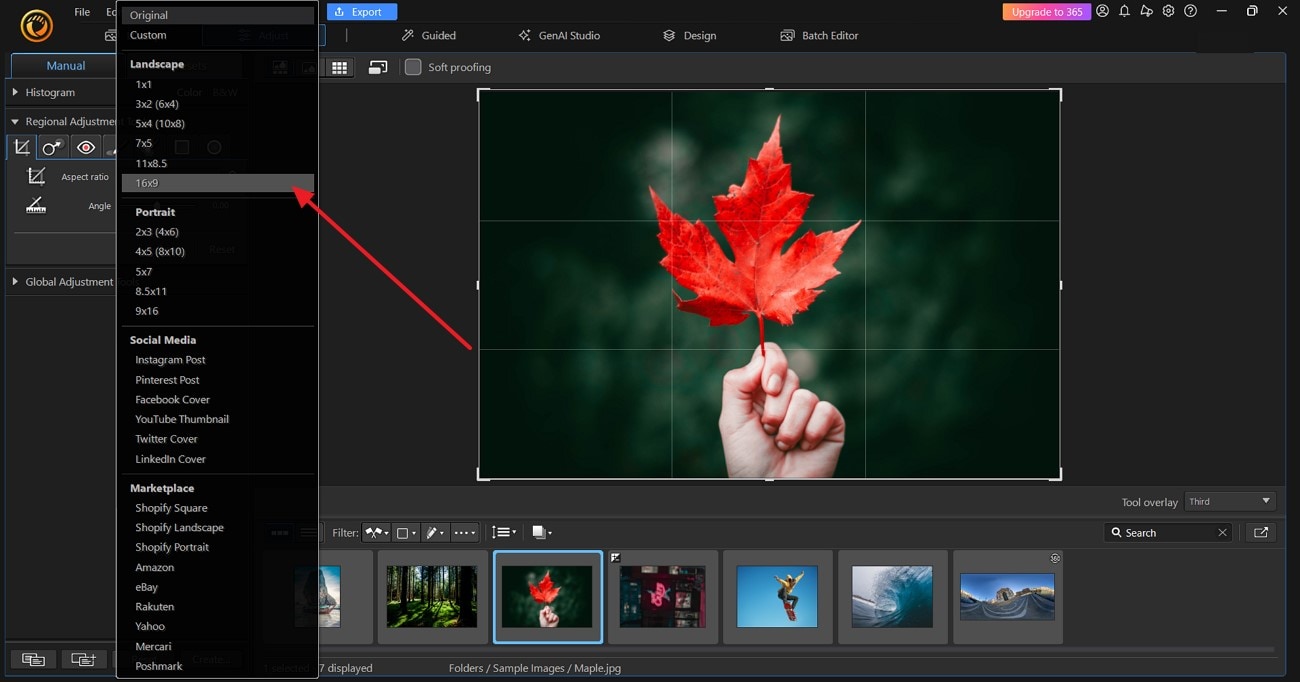
Task: Select the Original aspect ratio option
Action: click(218, 15)
